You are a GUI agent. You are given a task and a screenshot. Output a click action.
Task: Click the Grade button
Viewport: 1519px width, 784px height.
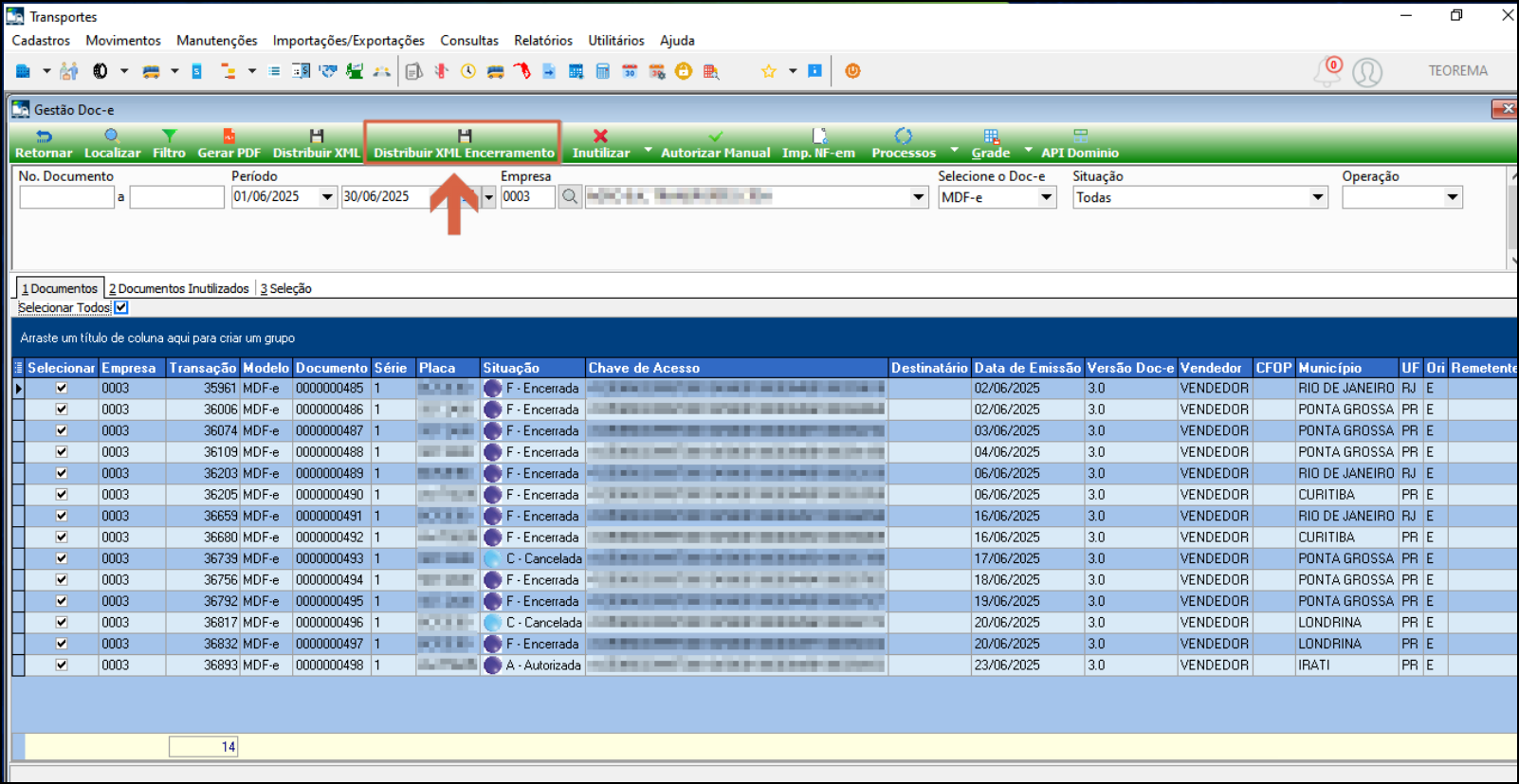991,144
